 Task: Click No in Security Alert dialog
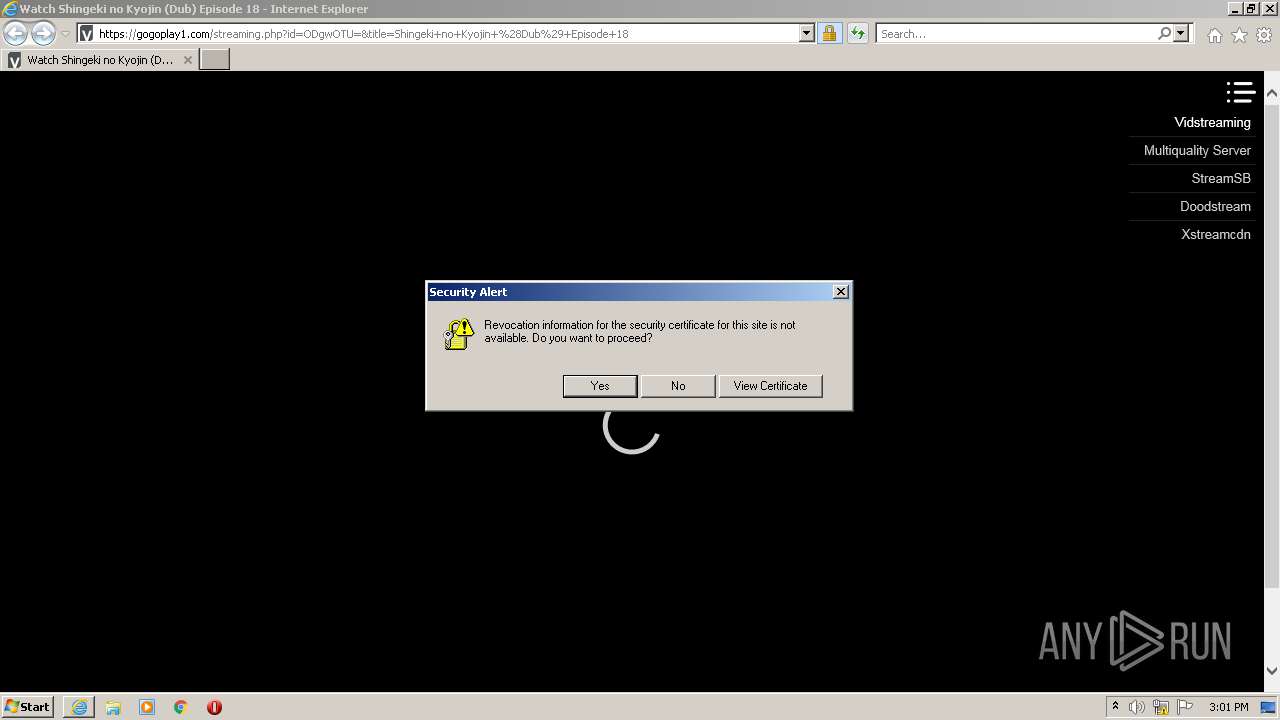tap(678, 386)
